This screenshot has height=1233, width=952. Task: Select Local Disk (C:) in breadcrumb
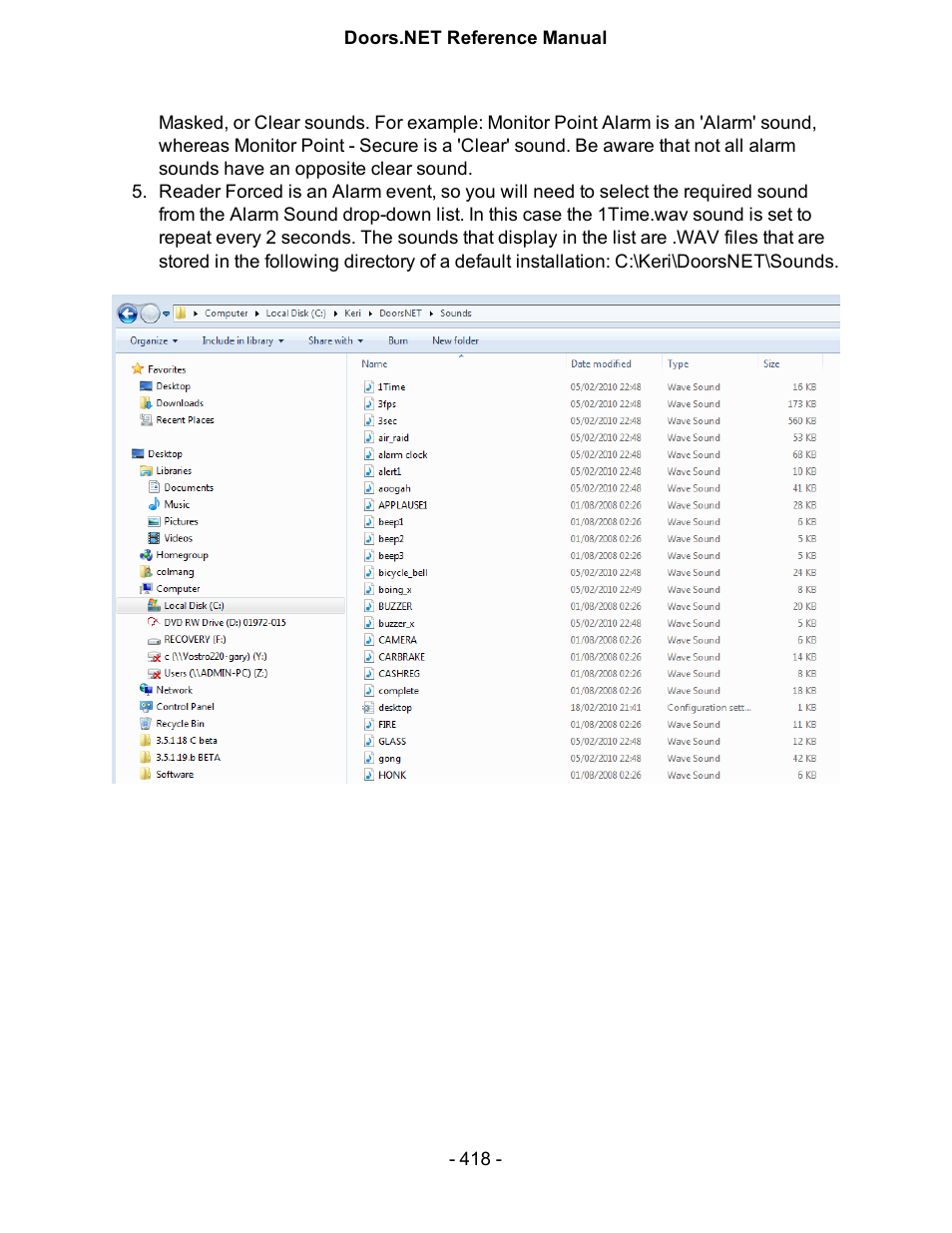click(x=295, y=313)
